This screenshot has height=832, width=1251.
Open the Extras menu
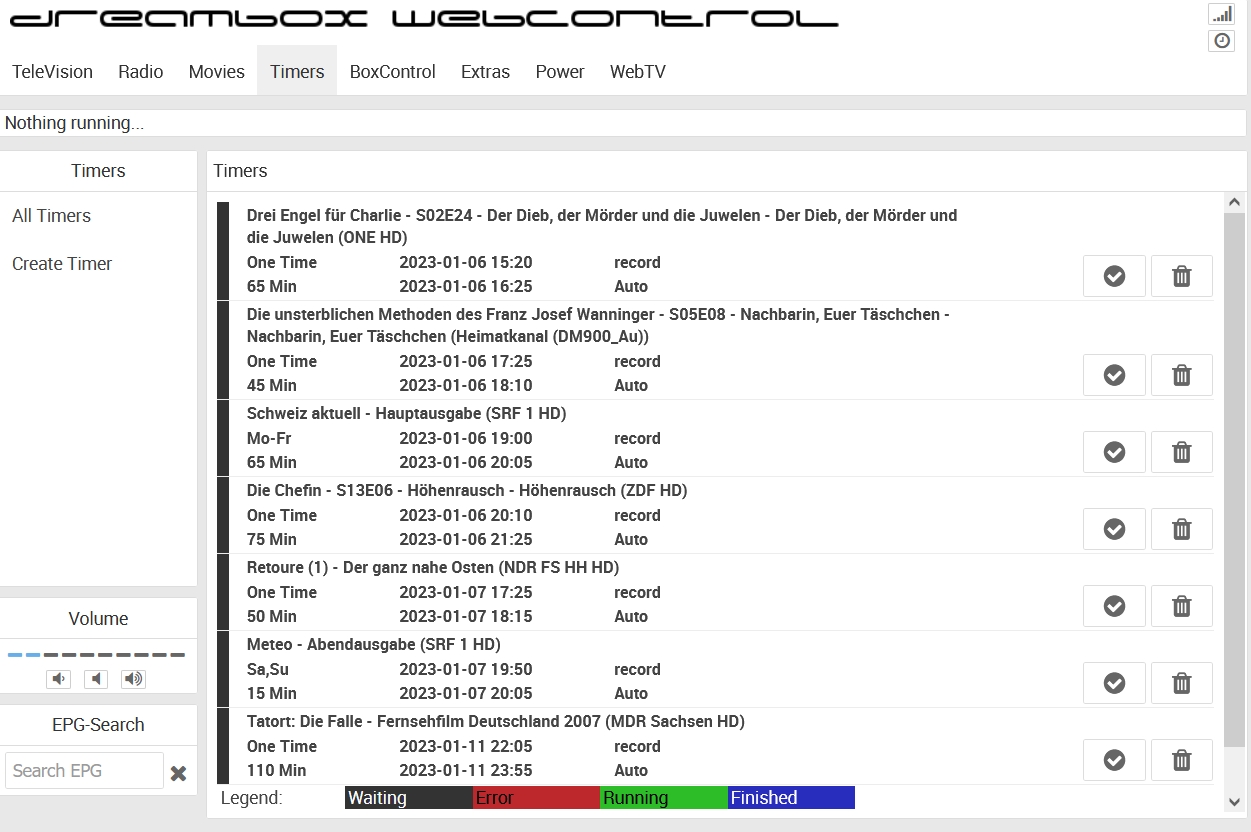click(x=485, y=72)
